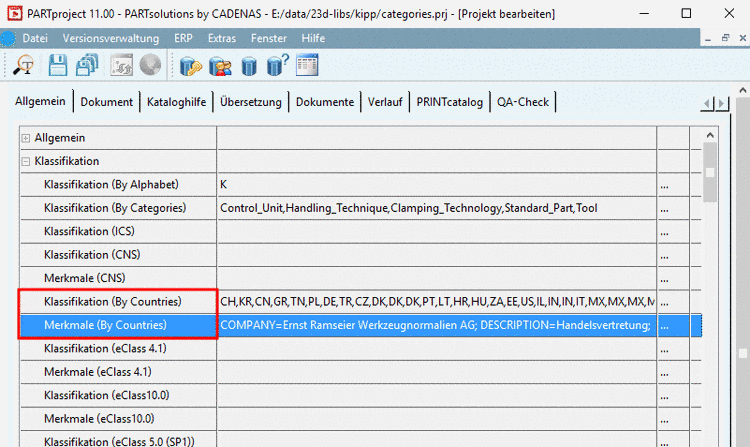Click the save all (multiple disks) icon

[x=87, y=65]
